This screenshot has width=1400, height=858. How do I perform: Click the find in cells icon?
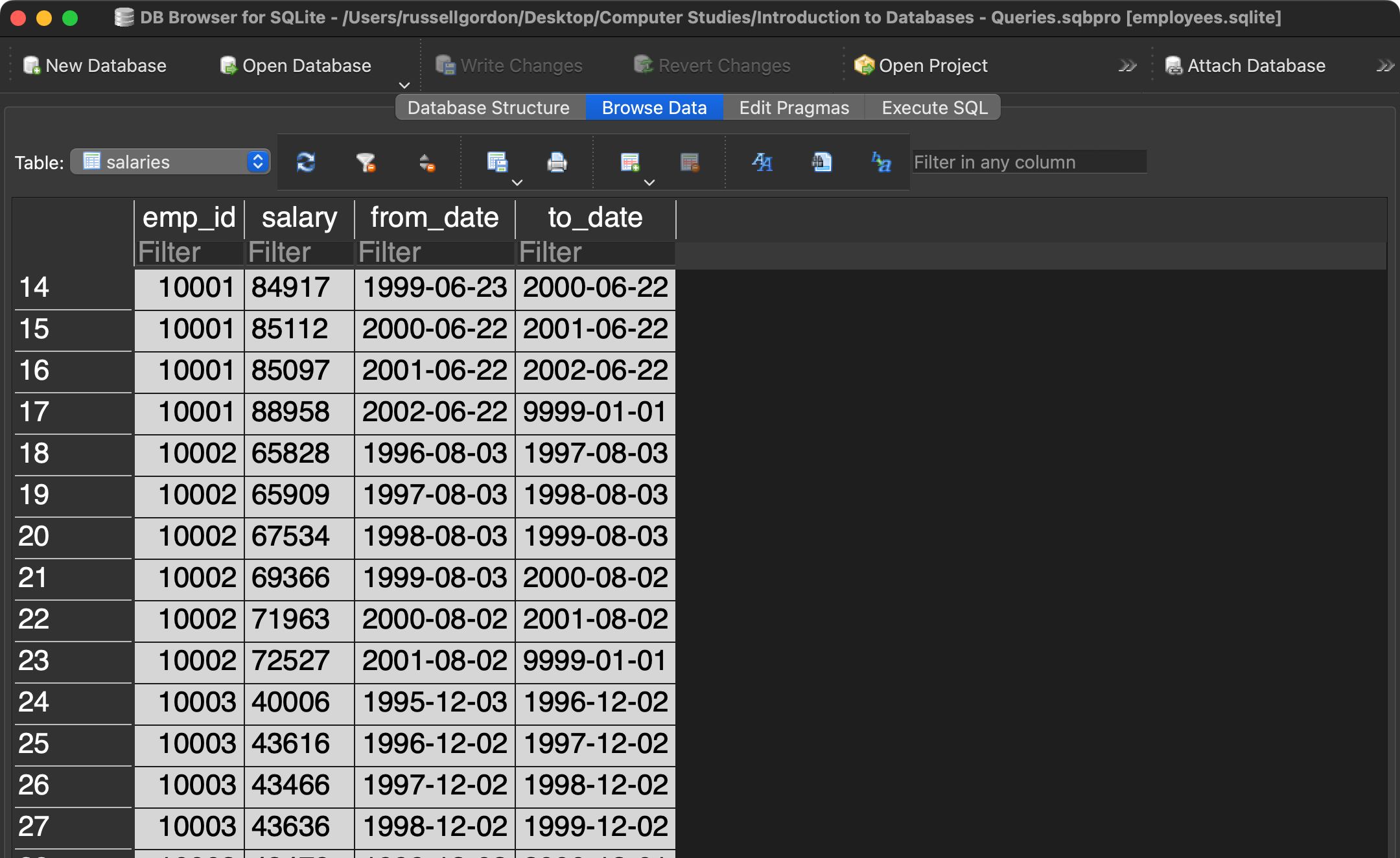click(822, 162)
